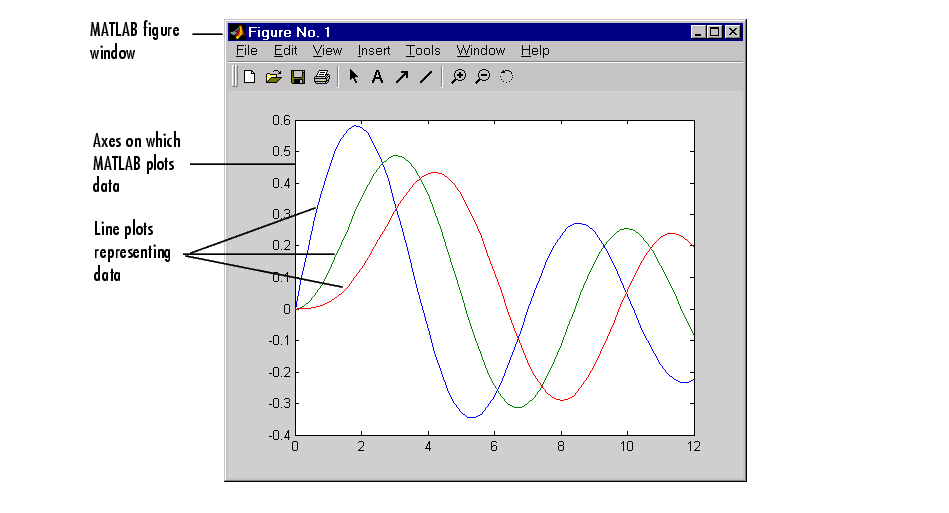Maximize the Figure No. 1 window
949x513 pixels.
click(715, 32)
